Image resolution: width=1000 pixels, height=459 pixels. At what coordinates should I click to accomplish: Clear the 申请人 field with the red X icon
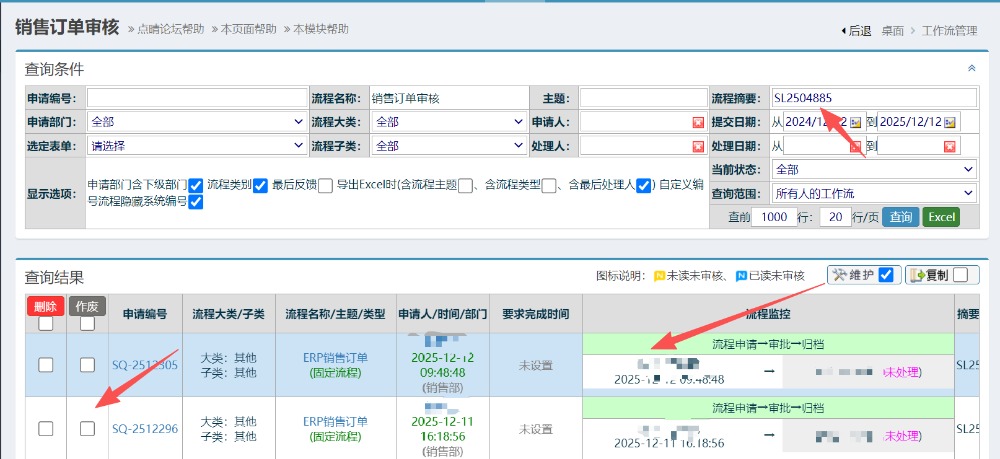(698, 122)
